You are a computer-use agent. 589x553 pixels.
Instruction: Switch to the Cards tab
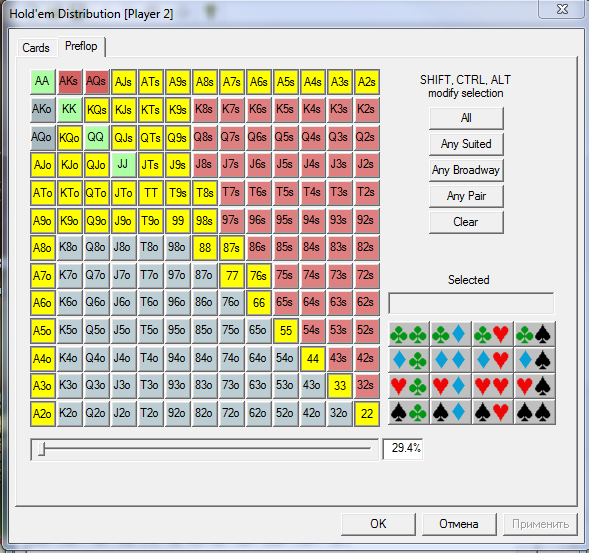click(x=36, y=48)
